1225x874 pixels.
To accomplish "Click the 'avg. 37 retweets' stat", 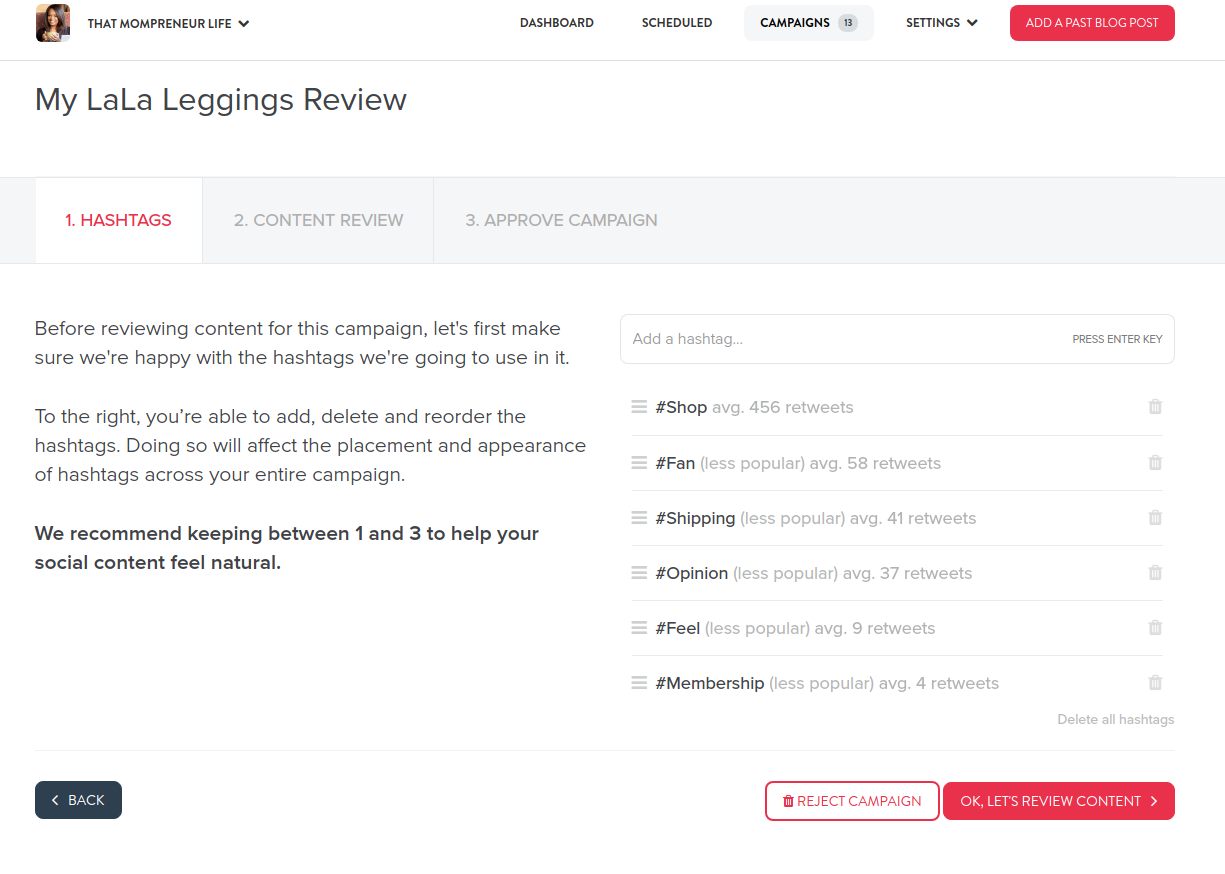I will pyautogui.click(x=907, y=573).
